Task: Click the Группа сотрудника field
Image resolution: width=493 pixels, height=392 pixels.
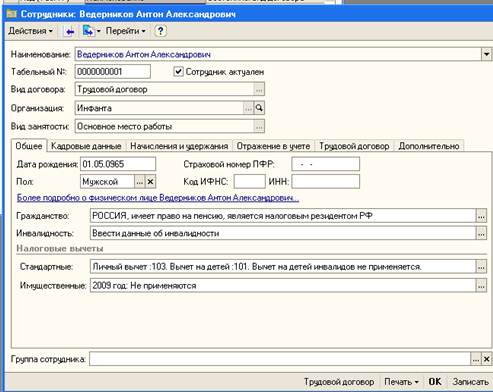Action: tap(280, 359)
